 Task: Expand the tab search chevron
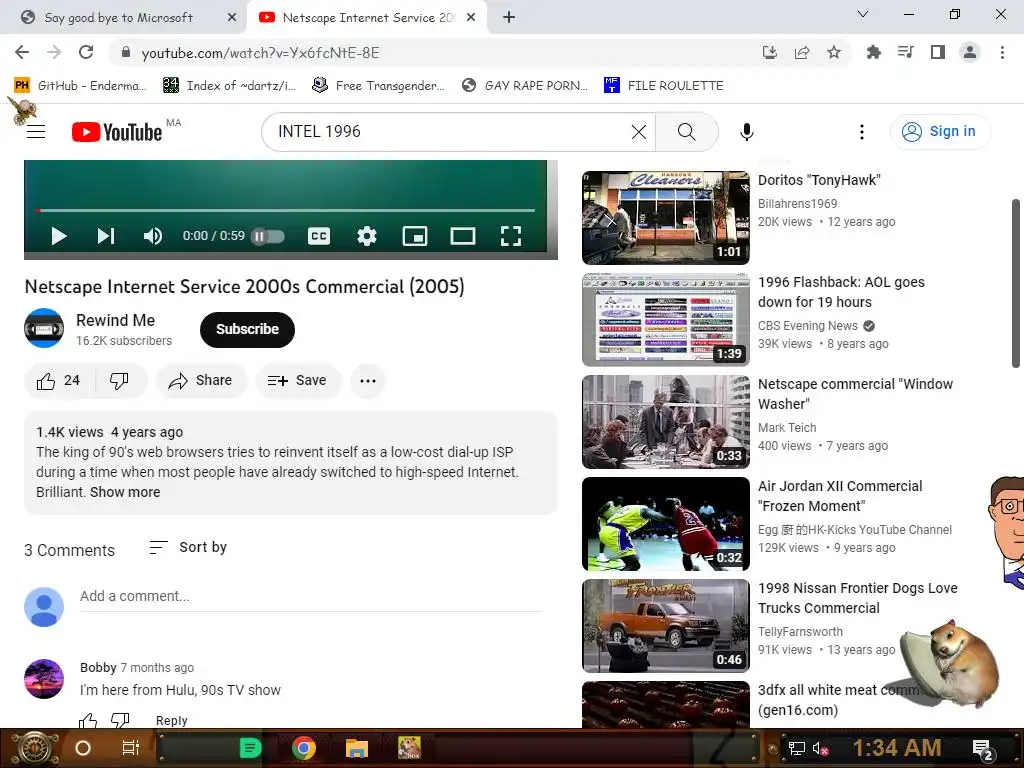click(x=863, y=14)
